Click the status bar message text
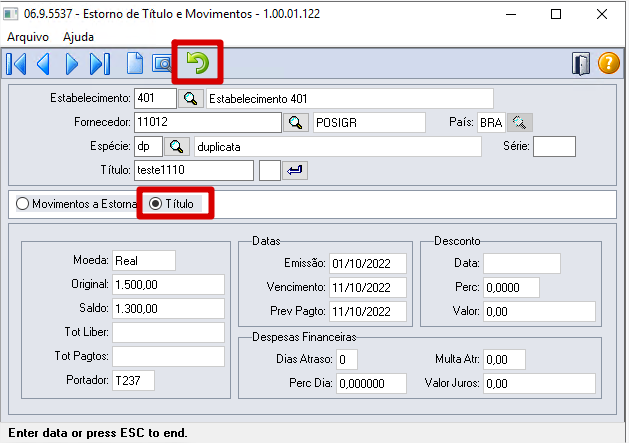 [97, 433]
